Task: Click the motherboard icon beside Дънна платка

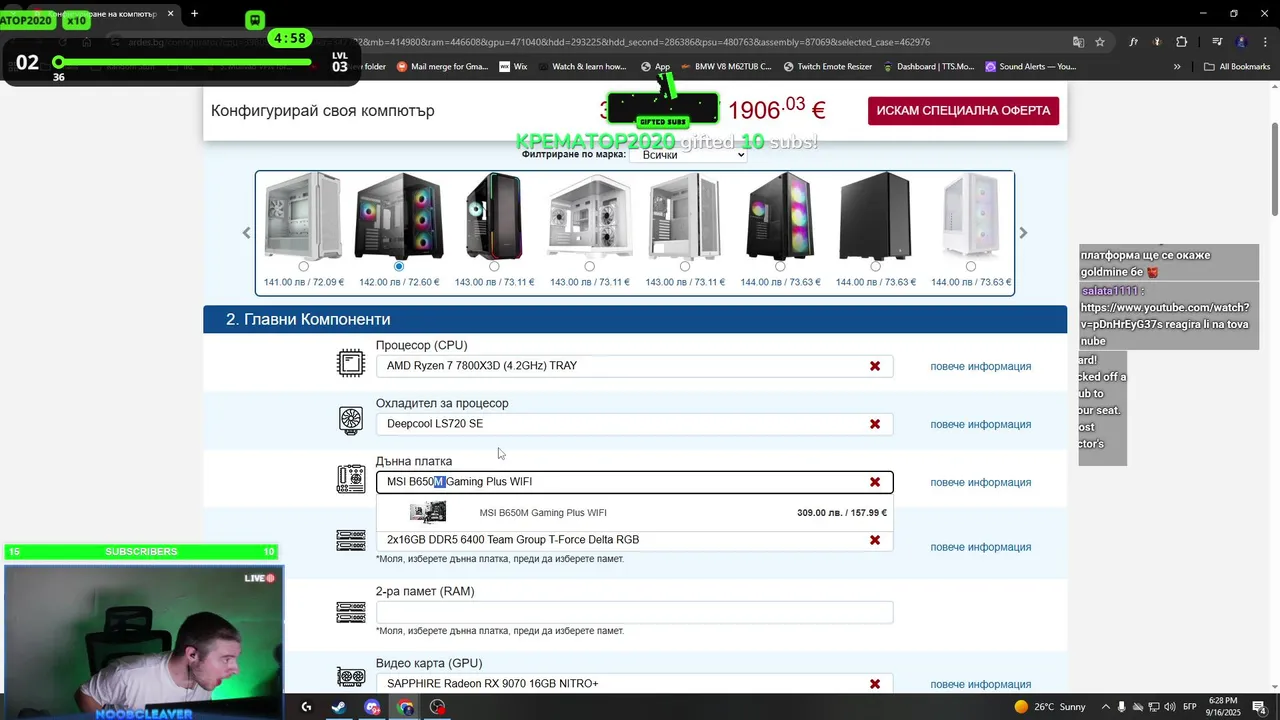Action: 351,479
